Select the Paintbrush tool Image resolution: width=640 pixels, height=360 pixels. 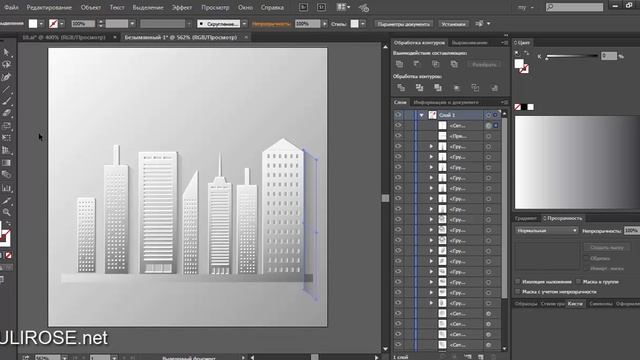click(x=6, y=102)
